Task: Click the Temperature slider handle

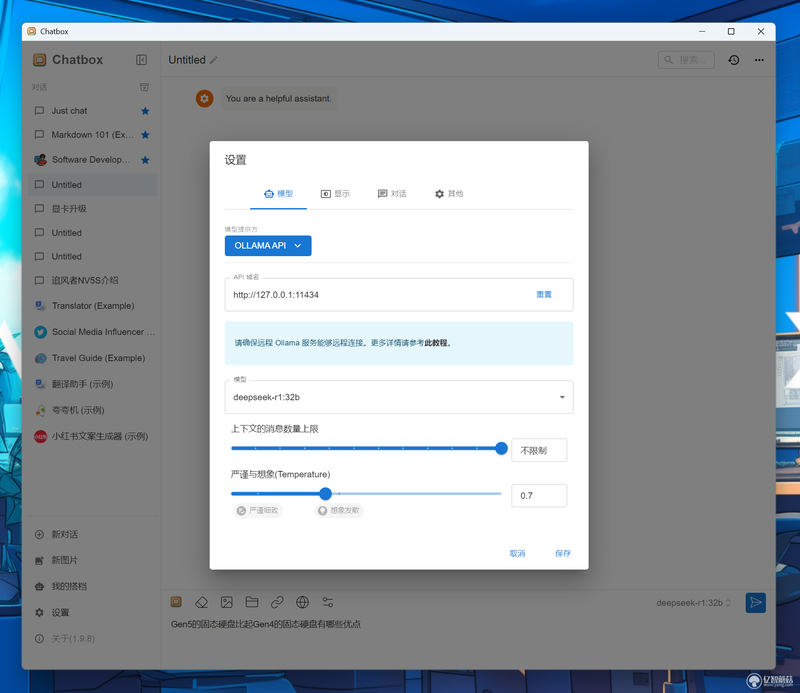Action: 326,493
